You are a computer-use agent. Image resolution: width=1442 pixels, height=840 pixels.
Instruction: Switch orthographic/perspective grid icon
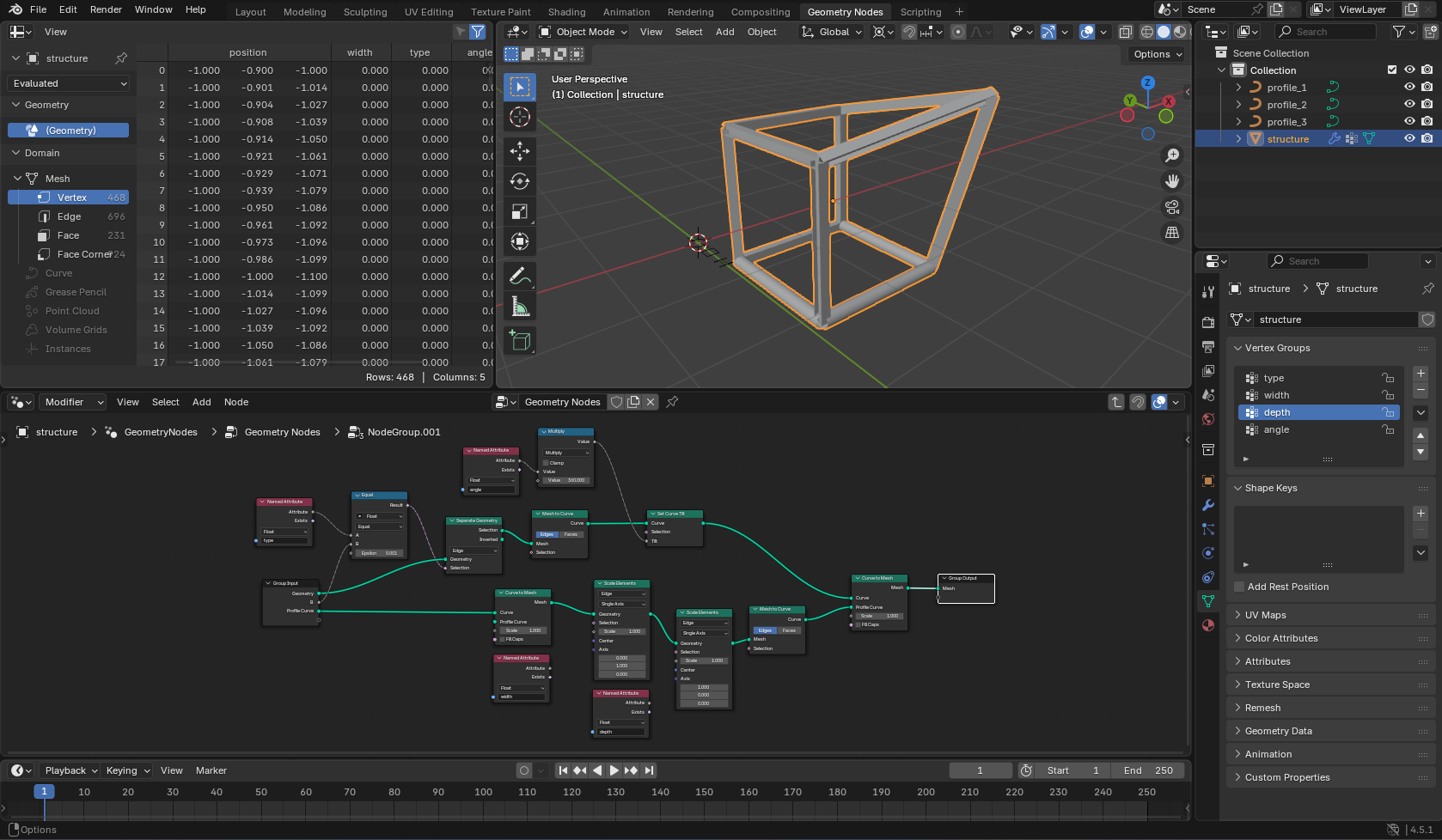point(1172,233)
